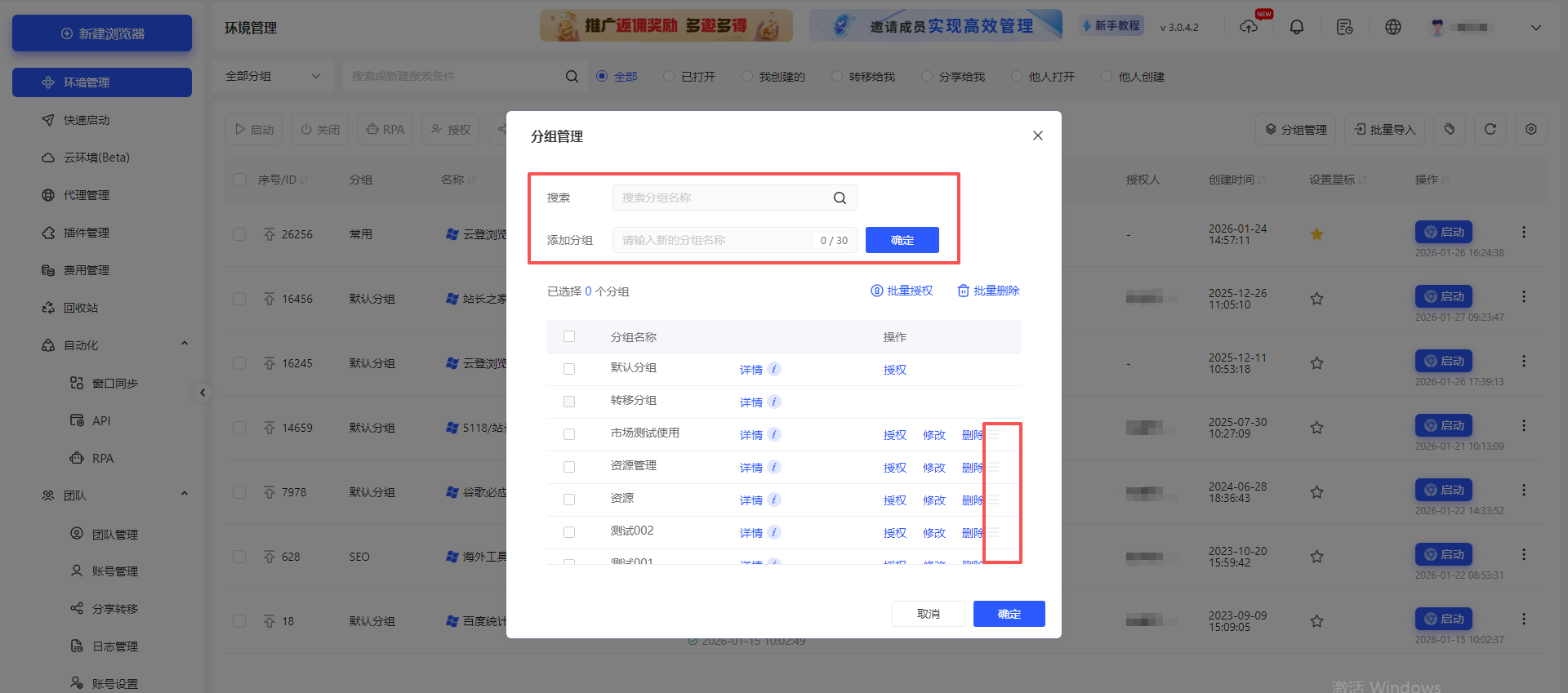Open the more options dots for row 26256
Viewport: 1568px width, 693px height.
tap(1524, 233)
